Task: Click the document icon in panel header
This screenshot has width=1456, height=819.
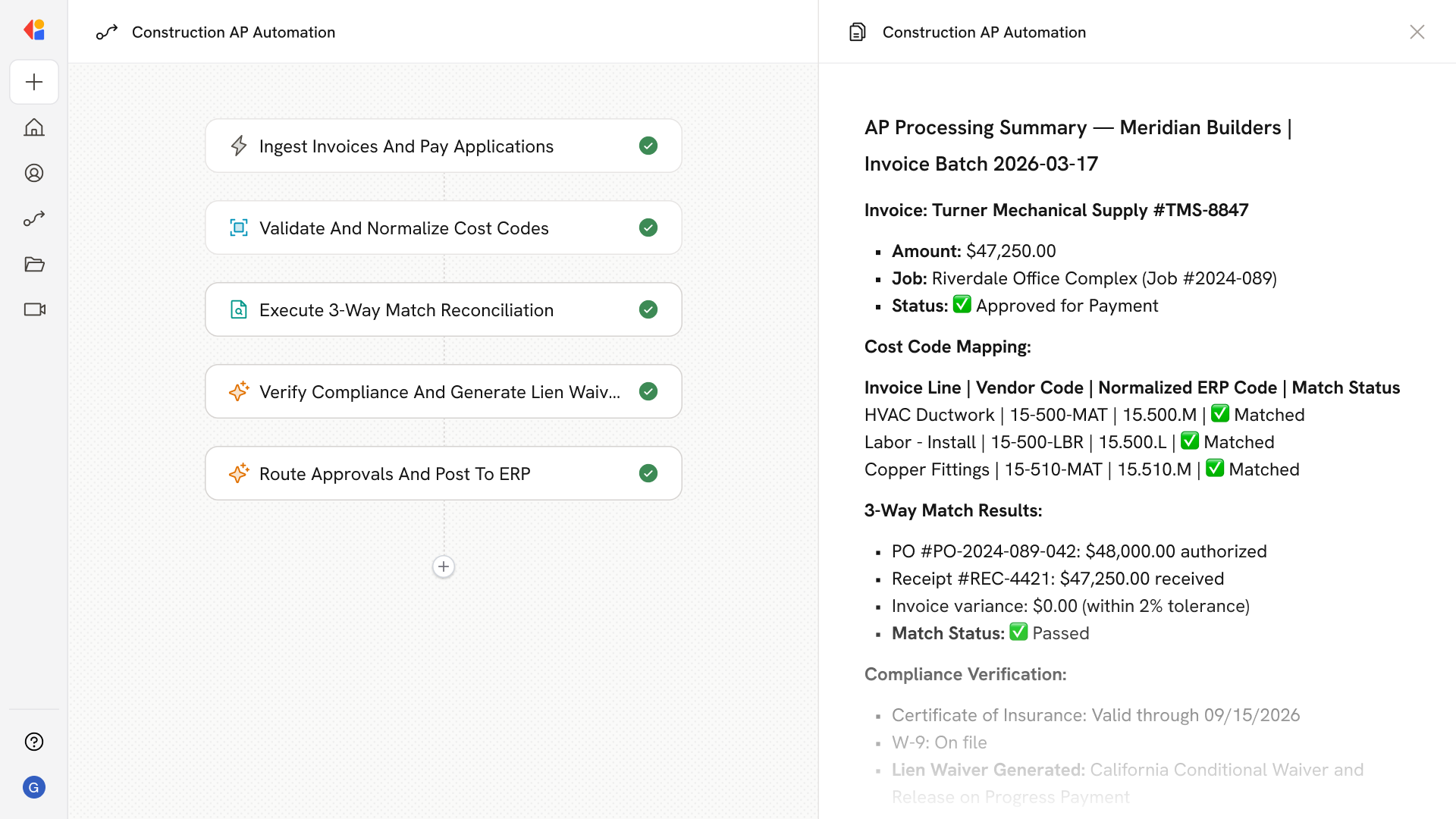Action: click(858, 32)
